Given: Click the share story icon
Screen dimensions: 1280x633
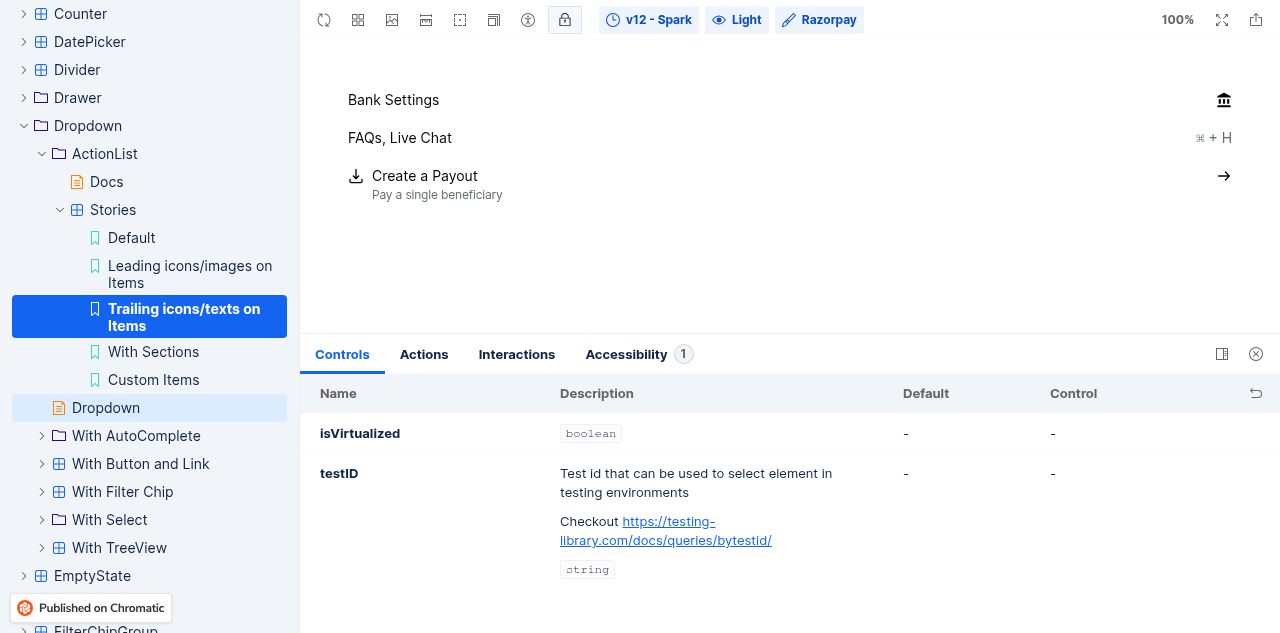Looking at the screenshot, I should click(1256, 20).
